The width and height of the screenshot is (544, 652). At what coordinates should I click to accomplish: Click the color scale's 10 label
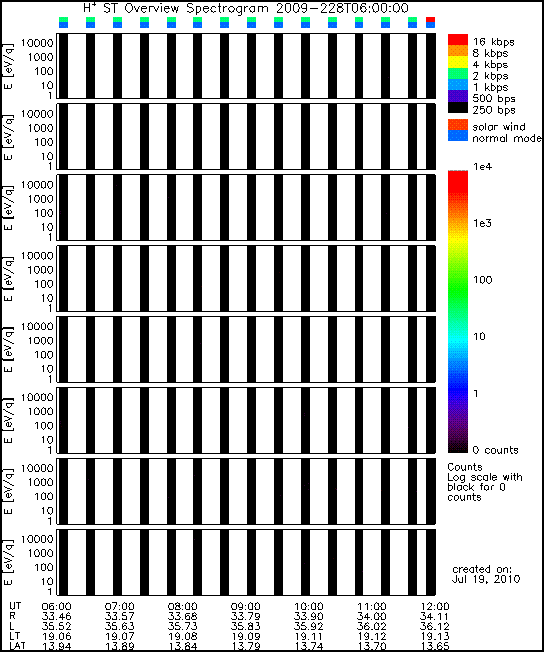479,336
